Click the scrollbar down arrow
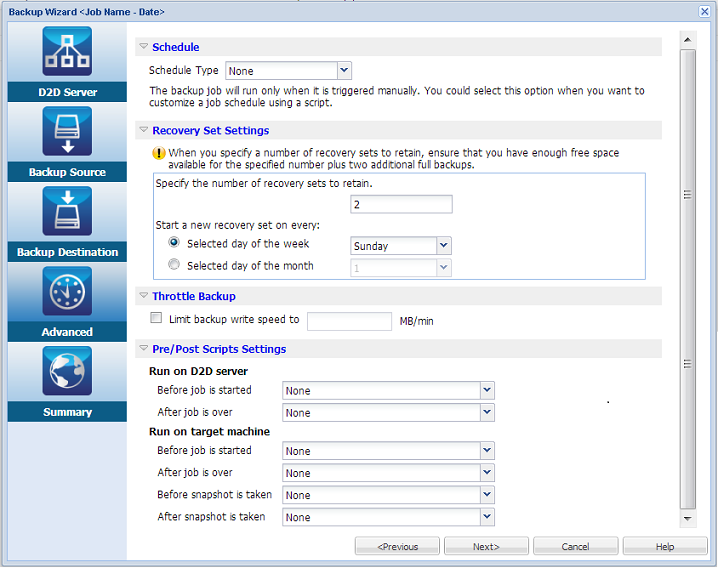 click(687, 519)
